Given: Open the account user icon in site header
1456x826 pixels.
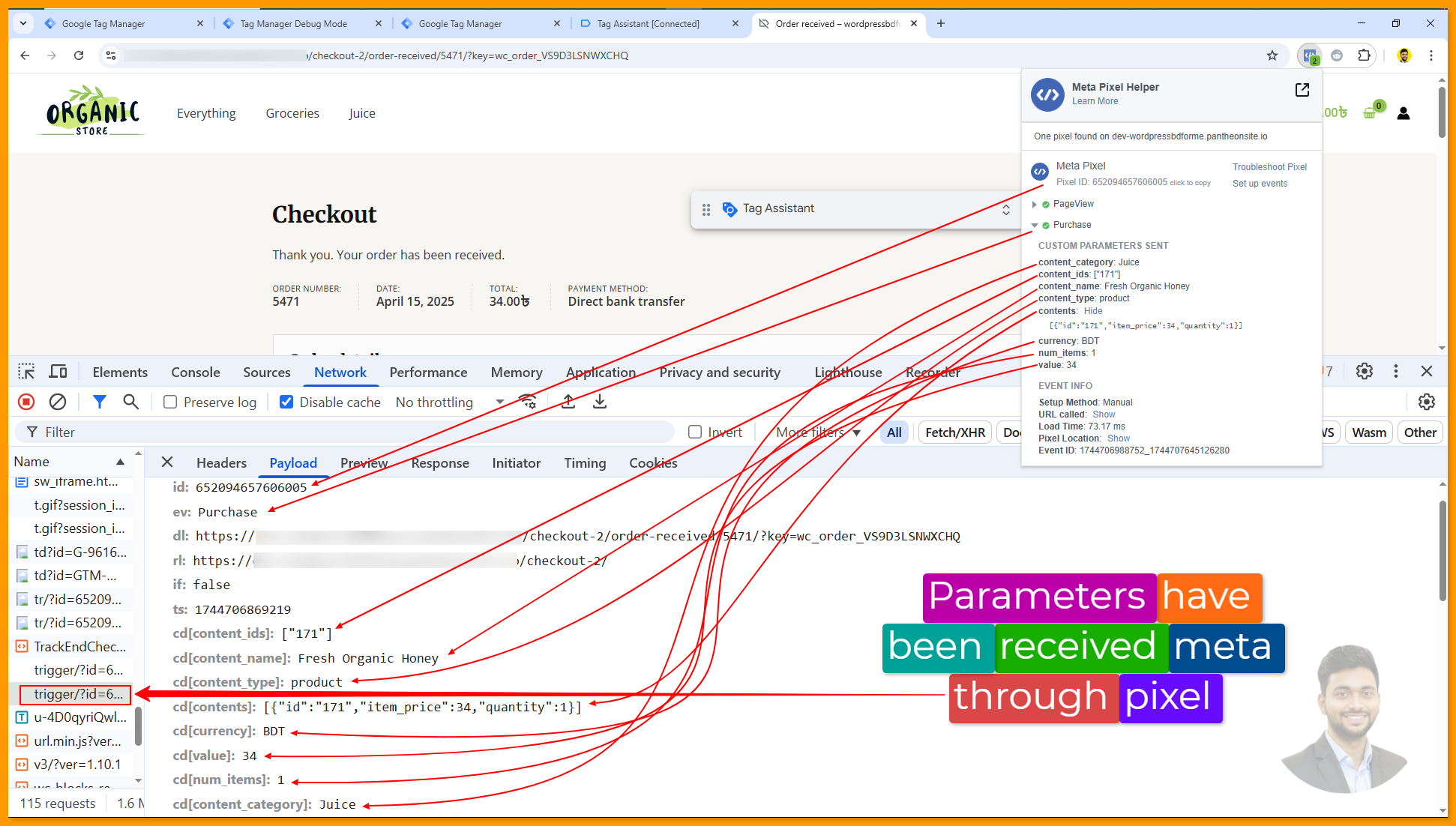Looking at the screenshot, I should (1404, 113).
